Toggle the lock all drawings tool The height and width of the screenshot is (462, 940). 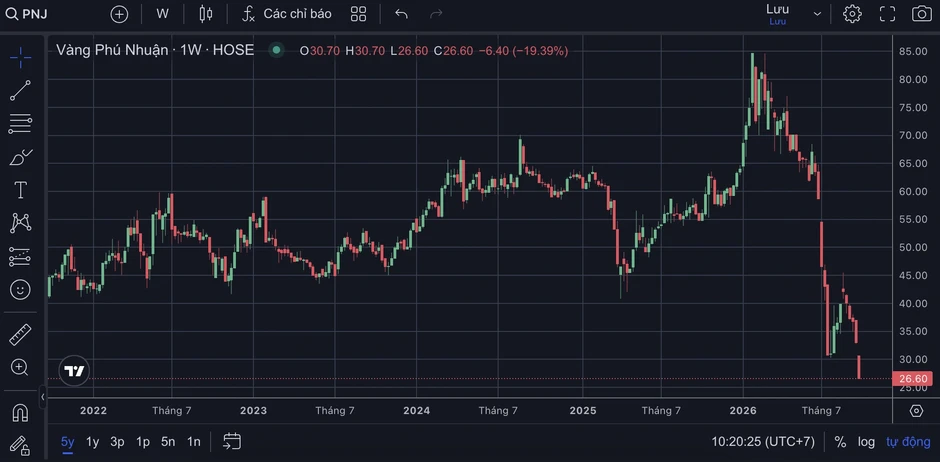click(x=20, y=446)
